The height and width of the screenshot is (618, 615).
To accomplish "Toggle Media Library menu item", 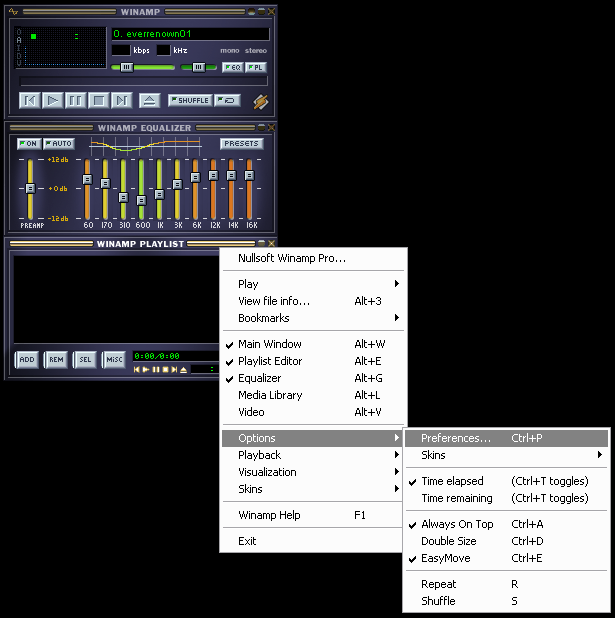I will pos(313,395).
